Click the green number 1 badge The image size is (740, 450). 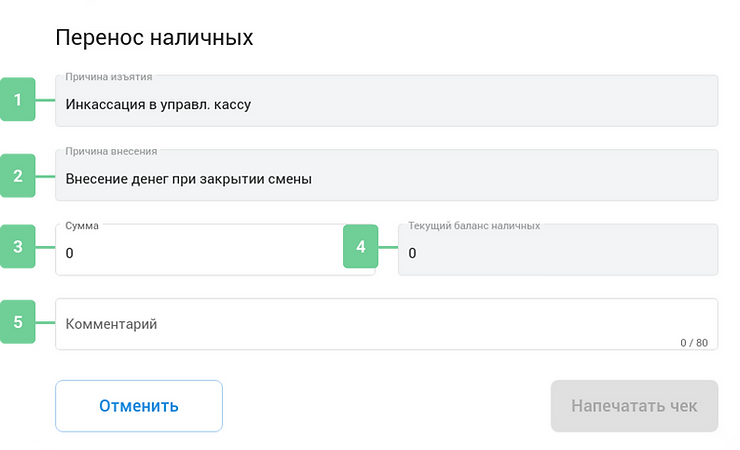point(17,100)
